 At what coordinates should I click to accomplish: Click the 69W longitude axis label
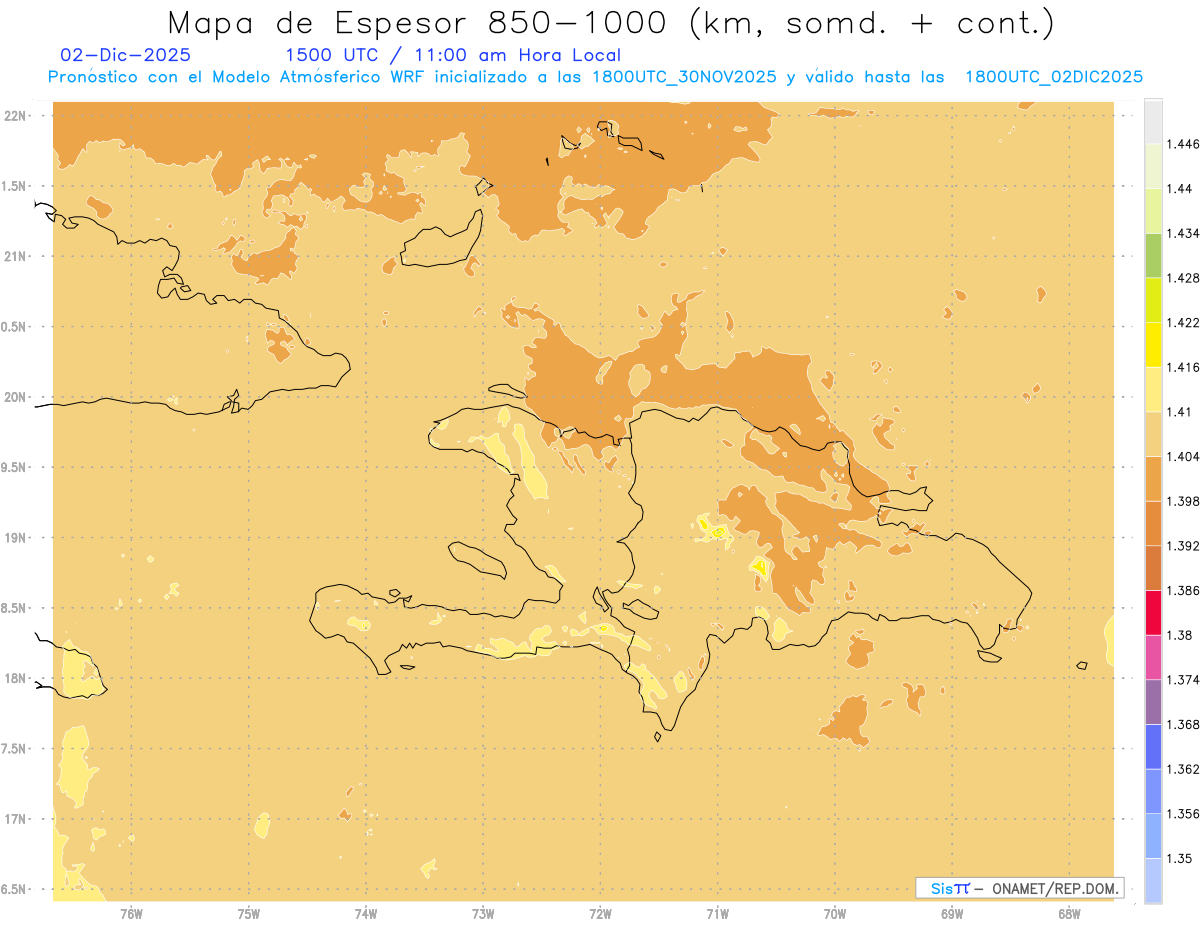pos(952,914)
